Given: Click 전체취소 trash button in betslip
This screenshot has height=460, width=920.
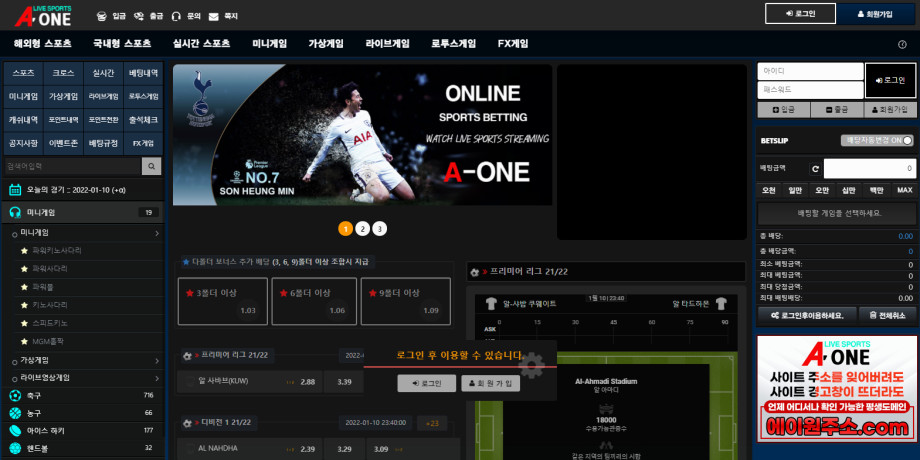Looking at the screenshot, I should [890, 316].
